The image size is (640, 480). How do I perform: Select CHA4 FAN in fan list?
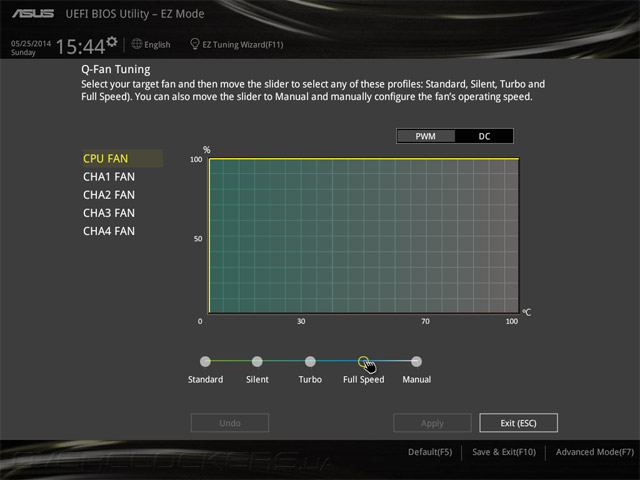click(x=109, y=231)
